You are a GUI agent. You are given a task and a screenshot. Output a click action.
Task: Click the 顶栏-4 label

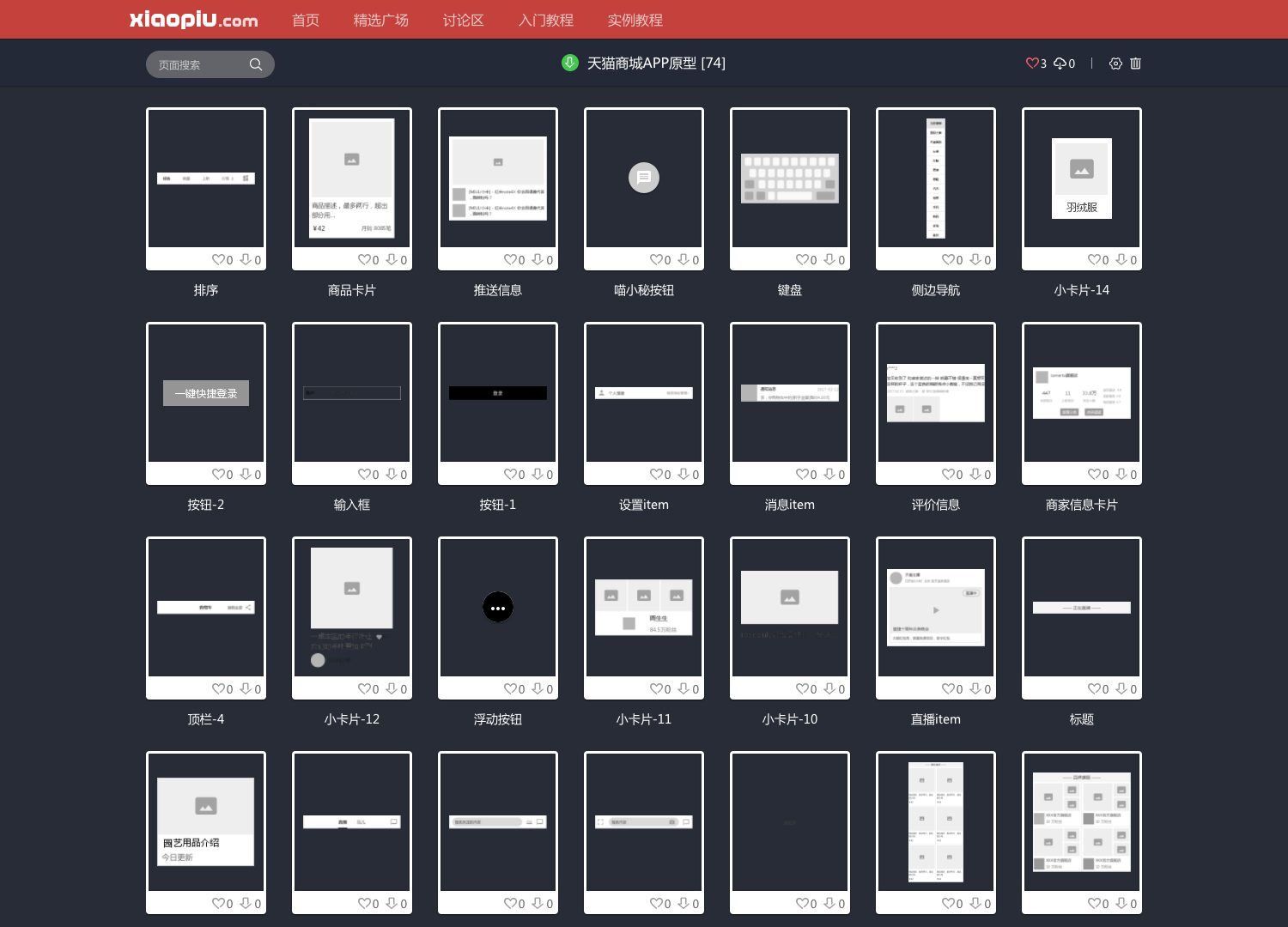click(x=206, y=719)
